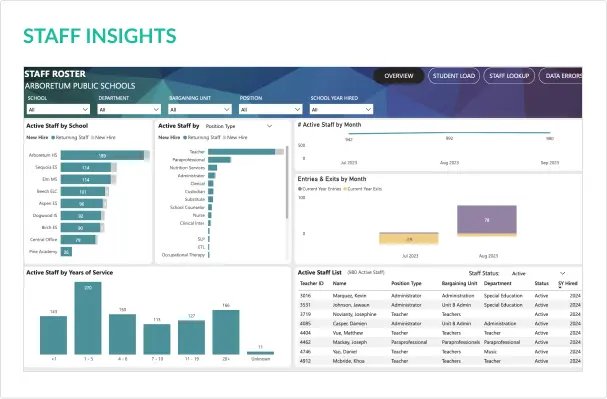Viewport: 607px width, 399px height.
Task: Sort by Status column header
Action: (542, 284)
